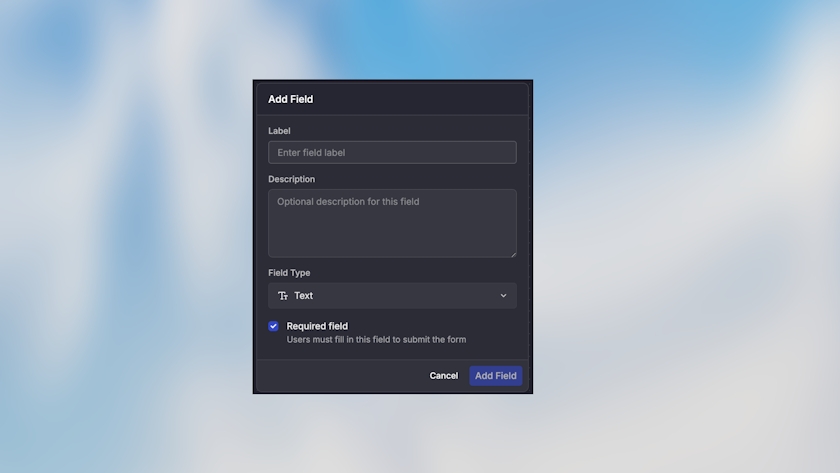This screenshot has width=840, height=473.
Task: Click the 'Description' caption above the textarea
Action: 291,179
